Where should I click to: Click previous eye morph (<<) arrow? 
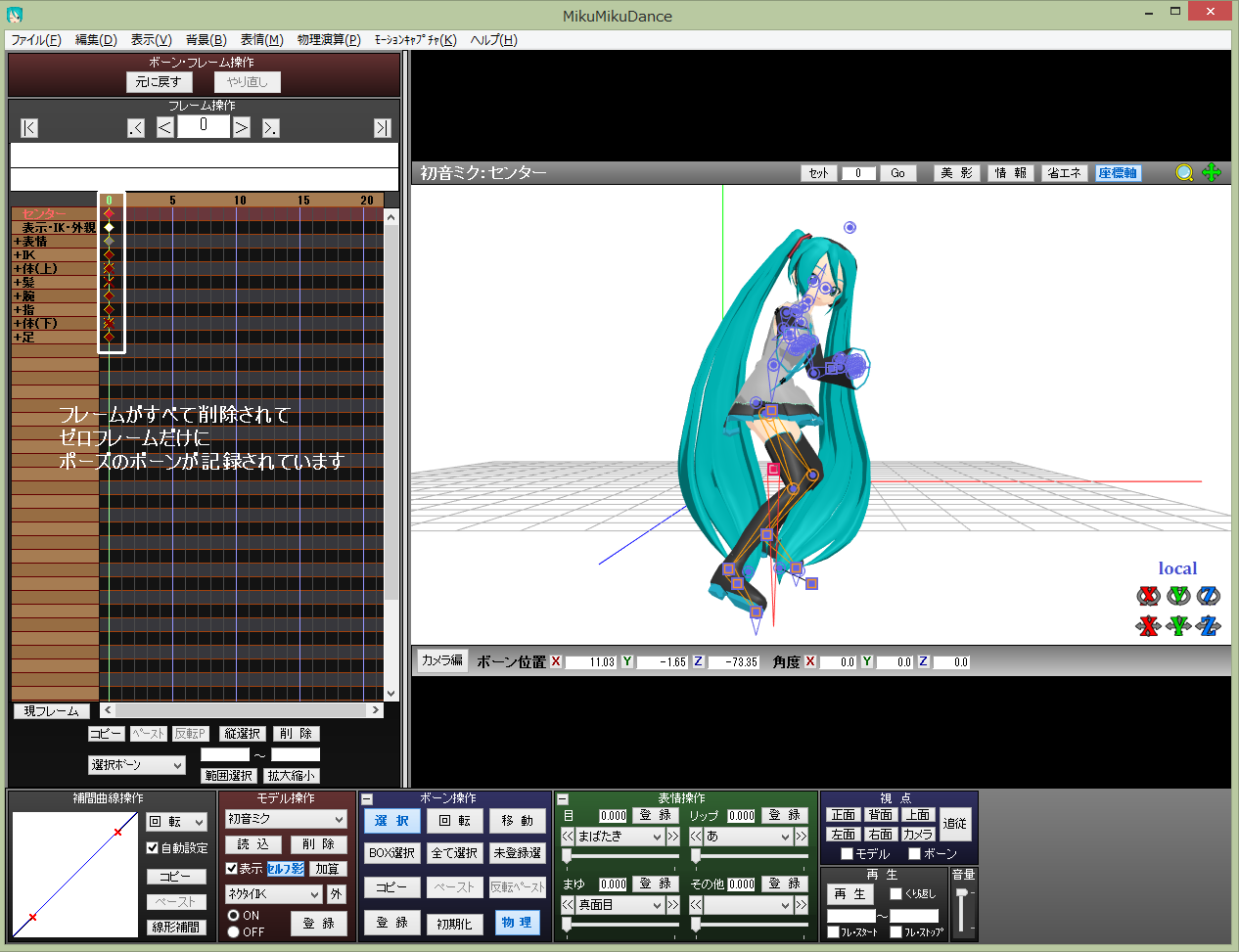[x=568, y=837]
